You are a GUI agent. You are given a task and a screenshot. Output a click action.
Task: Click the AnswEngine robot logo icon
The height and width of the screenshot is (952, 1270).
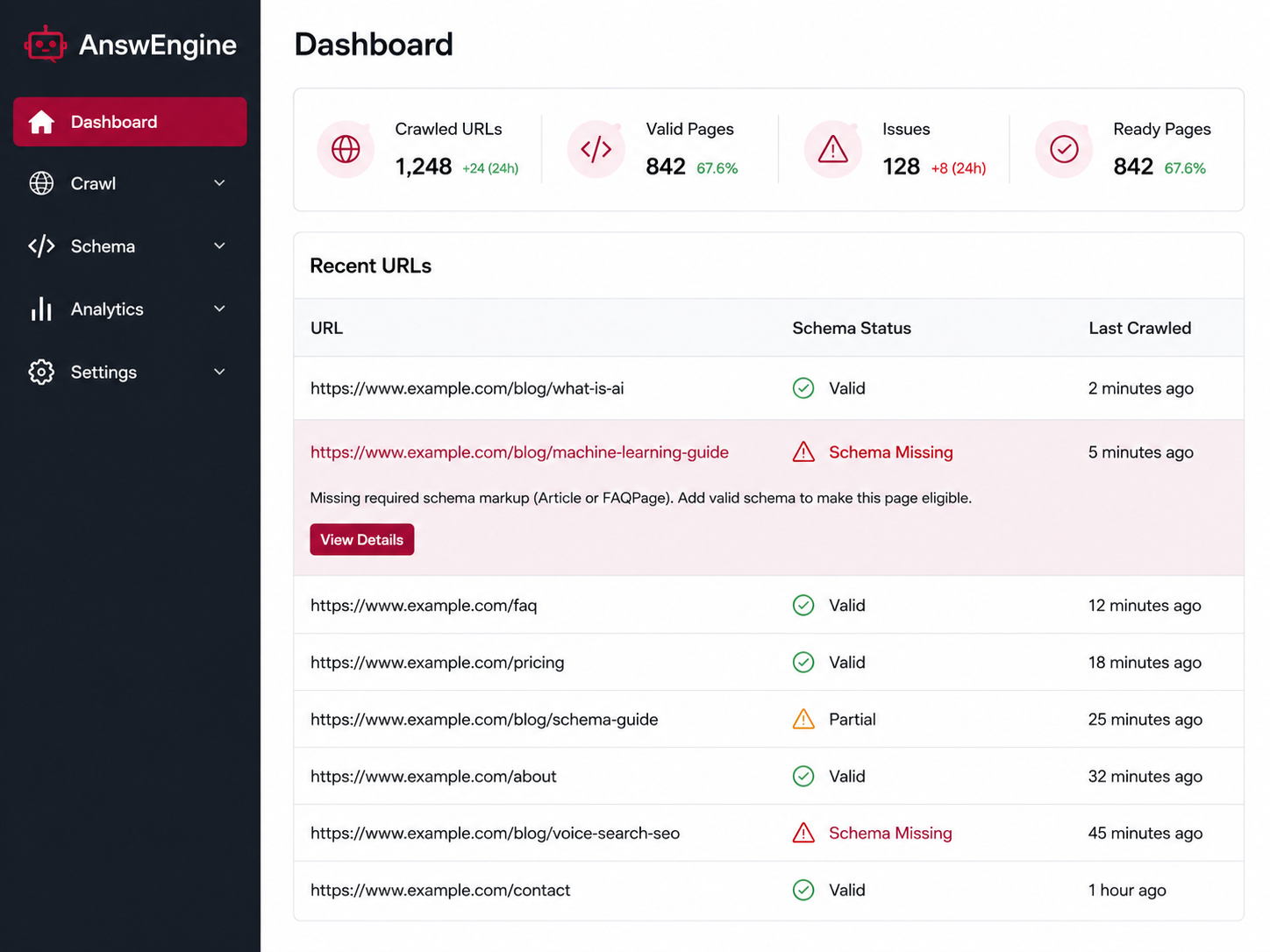point(46,44)
